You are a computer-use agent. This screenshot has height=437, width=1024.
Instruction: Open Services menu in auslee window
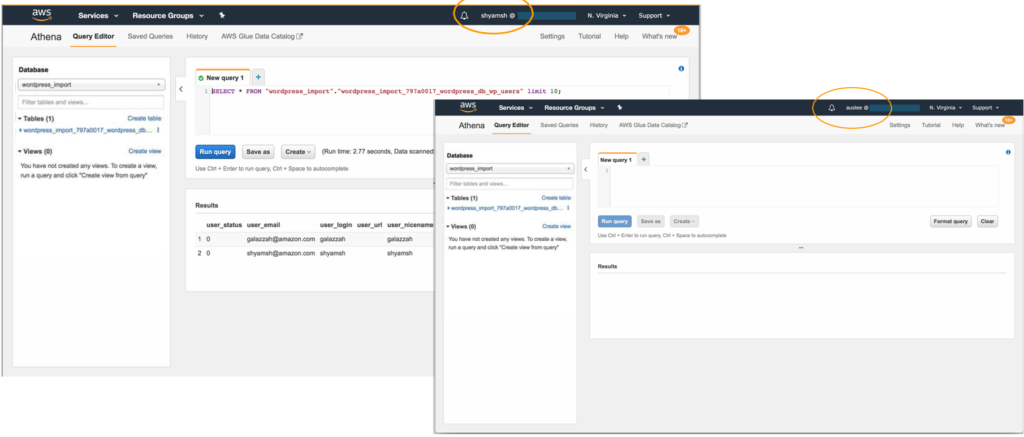click(516, 108)
